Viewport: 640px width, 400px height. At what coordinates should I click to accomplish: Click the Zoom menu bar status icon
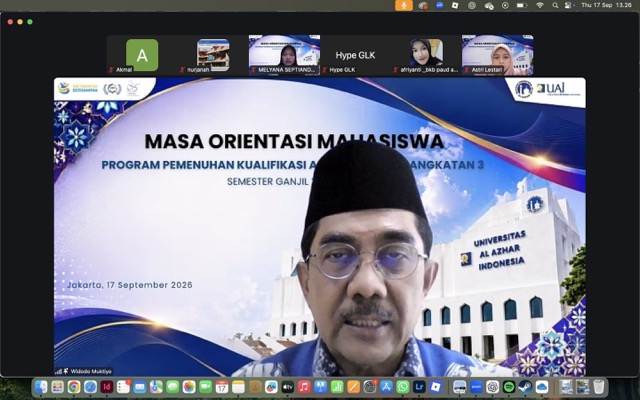click(x=440, y=5)
